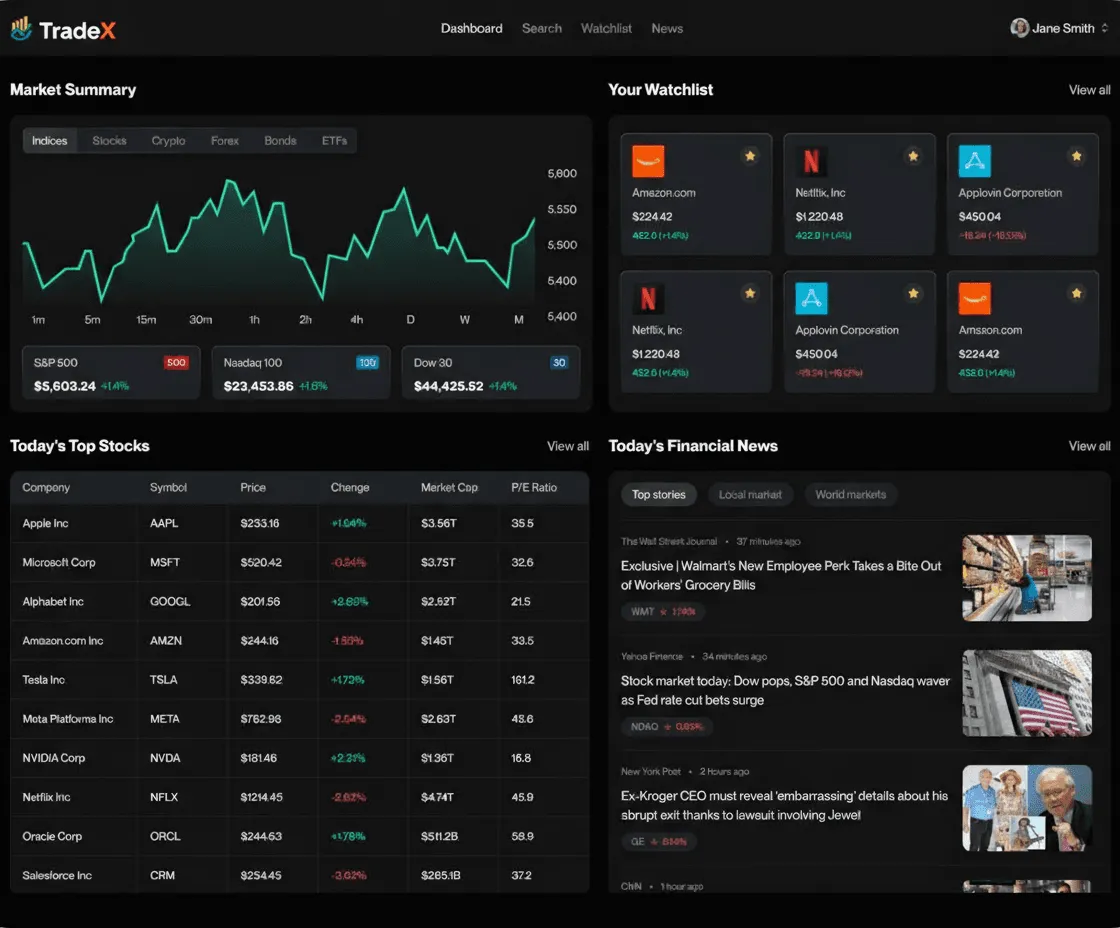Click View all next to Your Watchlist
The height and width of the screenshot is (928, 1120).
[x=1089, y=90]
